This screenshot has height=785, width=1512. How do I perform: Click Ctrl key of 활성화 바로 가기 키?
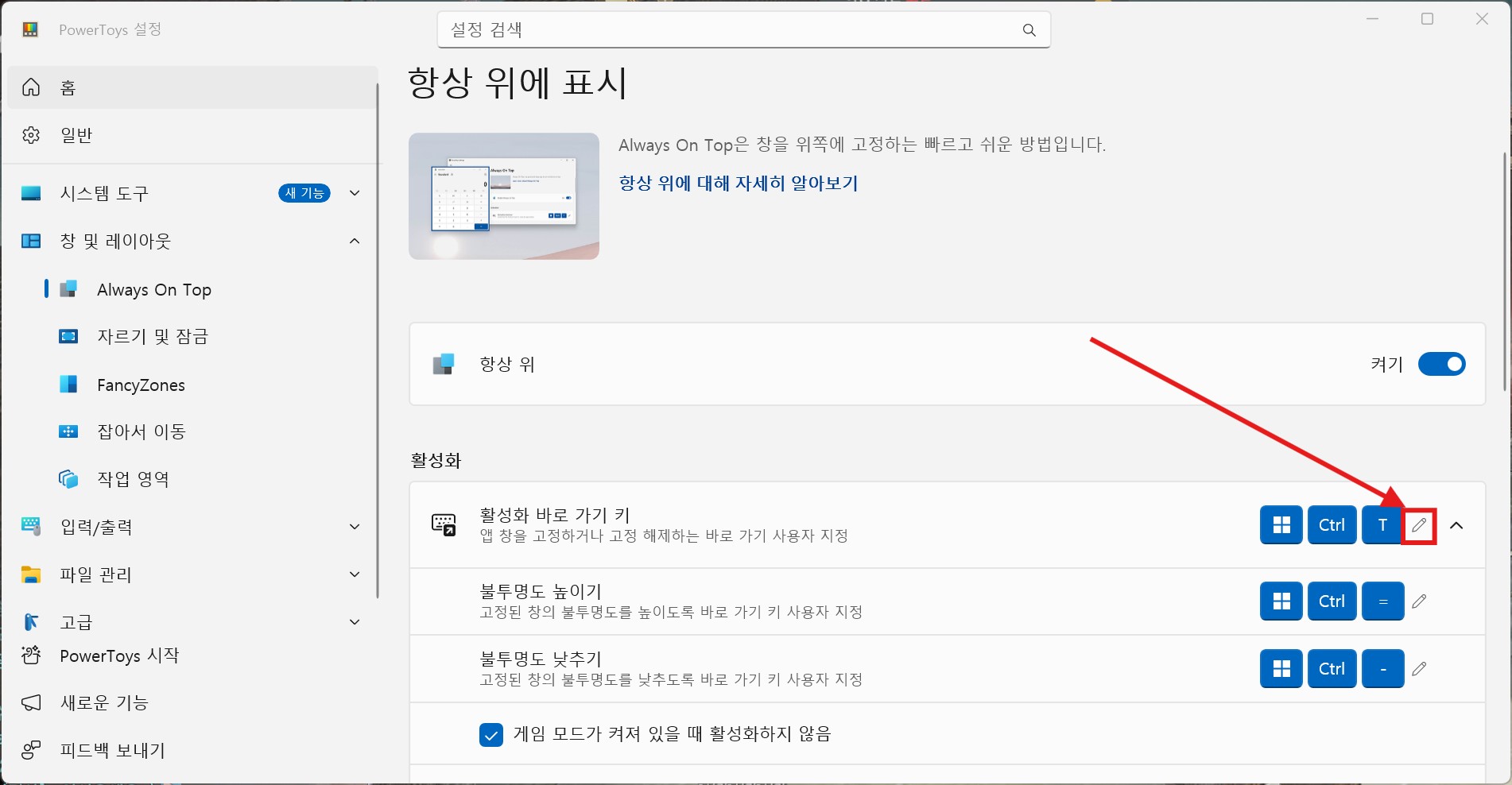[1332, 525]
